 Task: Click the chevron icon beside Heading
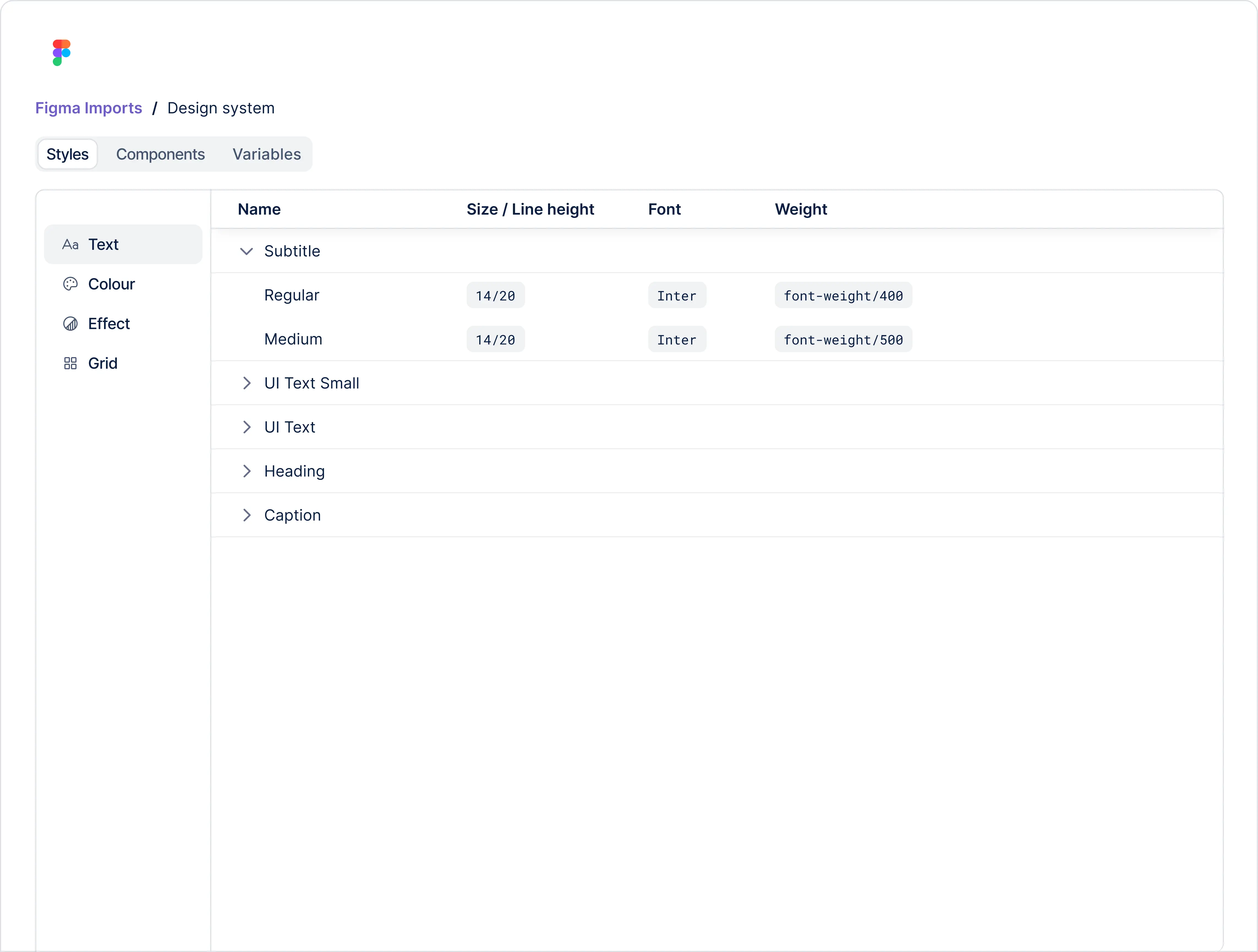point(247,471)
